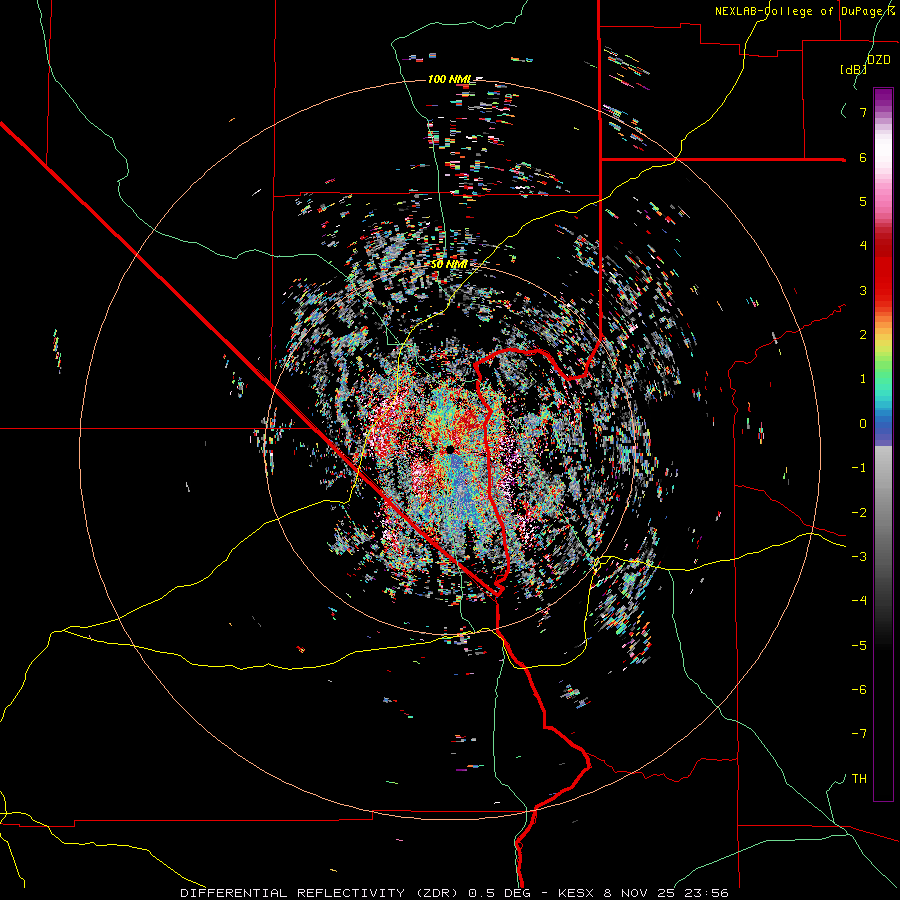Click the legend value "3"
This screenshot has height=900, width=900.
(863, 290)
